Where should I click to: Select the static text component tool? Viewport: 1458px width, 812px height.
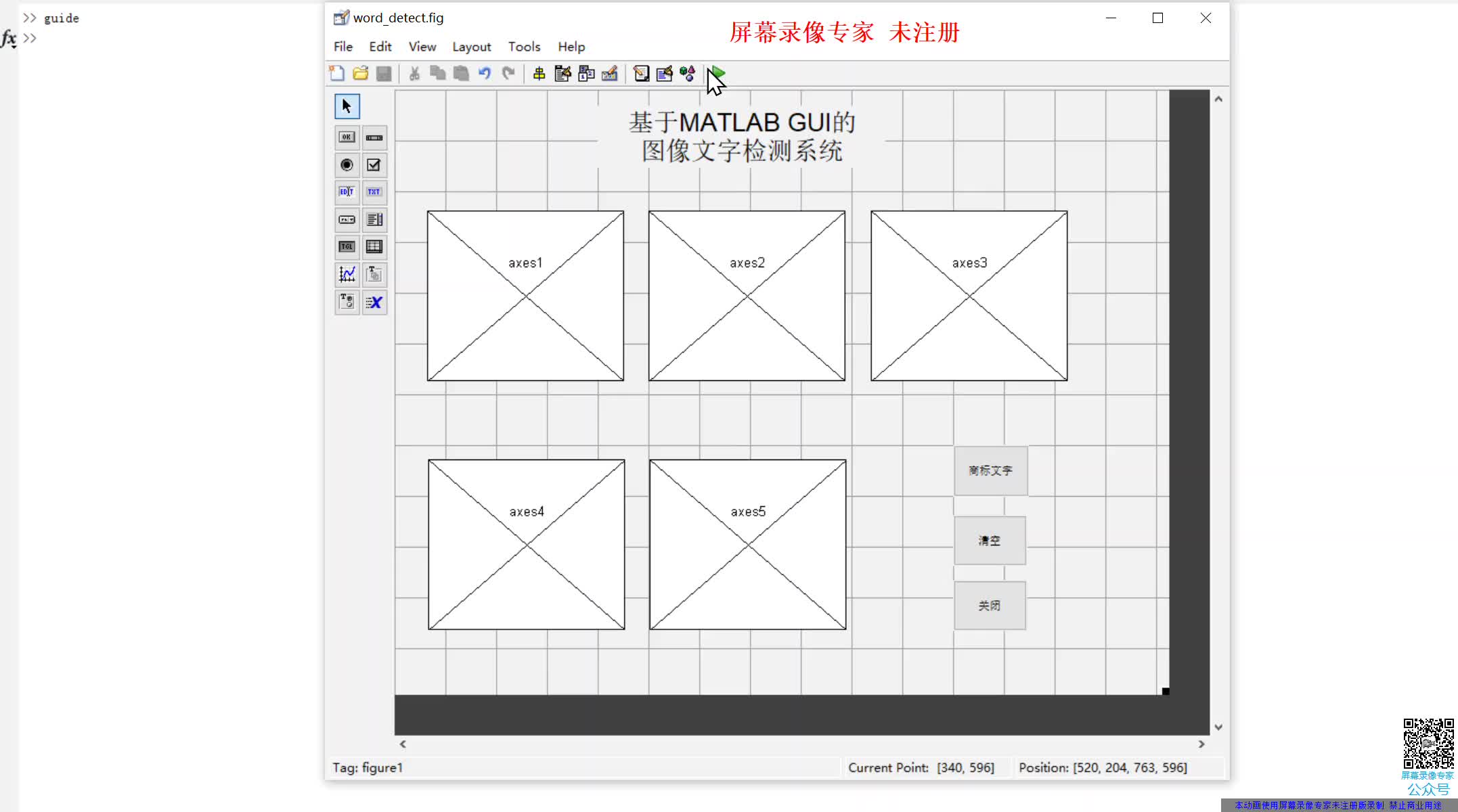click(375, 191)
